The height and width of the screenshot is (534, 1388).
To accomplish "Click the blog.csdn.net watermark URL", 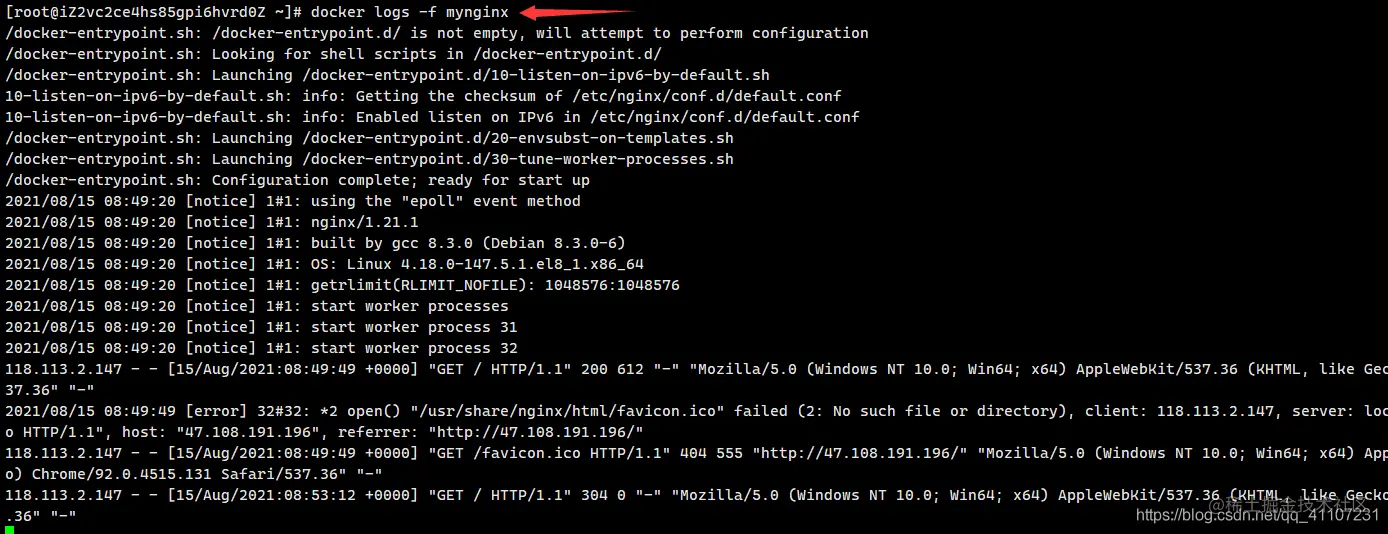I will (x=1258, y=515).
